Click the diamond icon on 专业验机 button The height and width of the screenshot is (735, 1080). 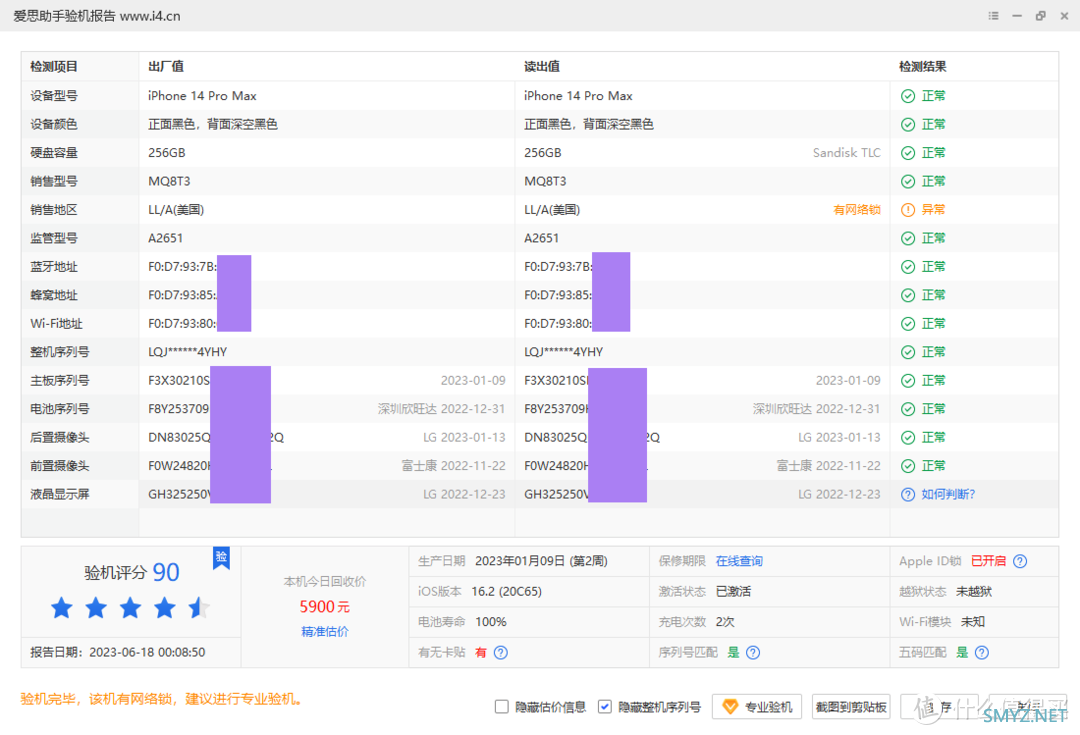pyautogui.click(x=730, y=707)
